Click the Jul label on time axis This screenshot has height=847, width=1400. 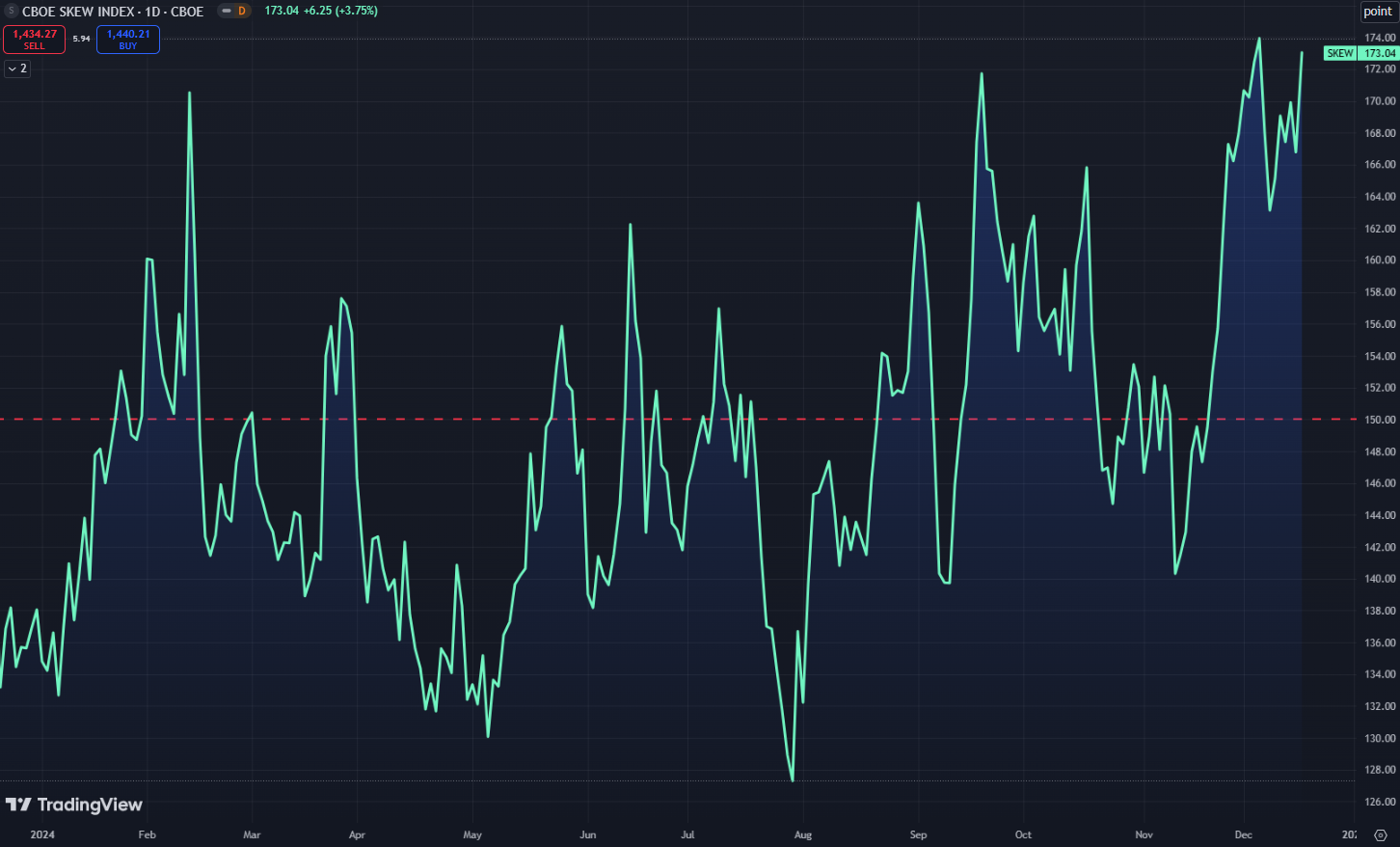click(x=687, y=835)
